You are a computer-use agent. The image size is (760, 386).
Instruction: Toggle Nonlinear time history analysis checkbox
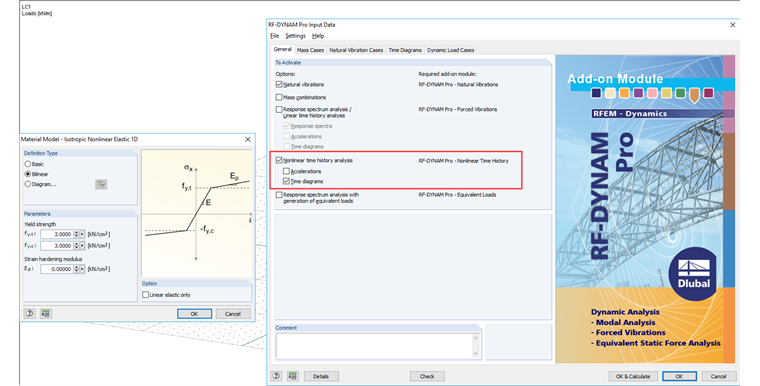[x=279, y=160]
